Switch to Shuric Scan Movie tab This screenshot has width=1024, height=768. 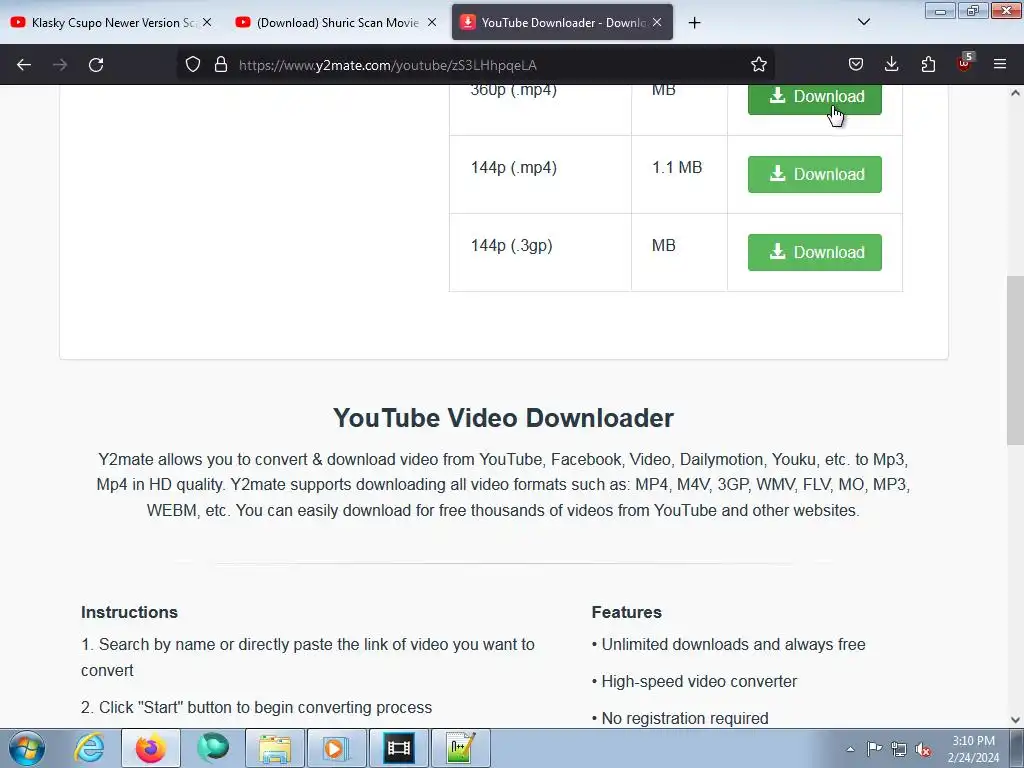(336, 22)
